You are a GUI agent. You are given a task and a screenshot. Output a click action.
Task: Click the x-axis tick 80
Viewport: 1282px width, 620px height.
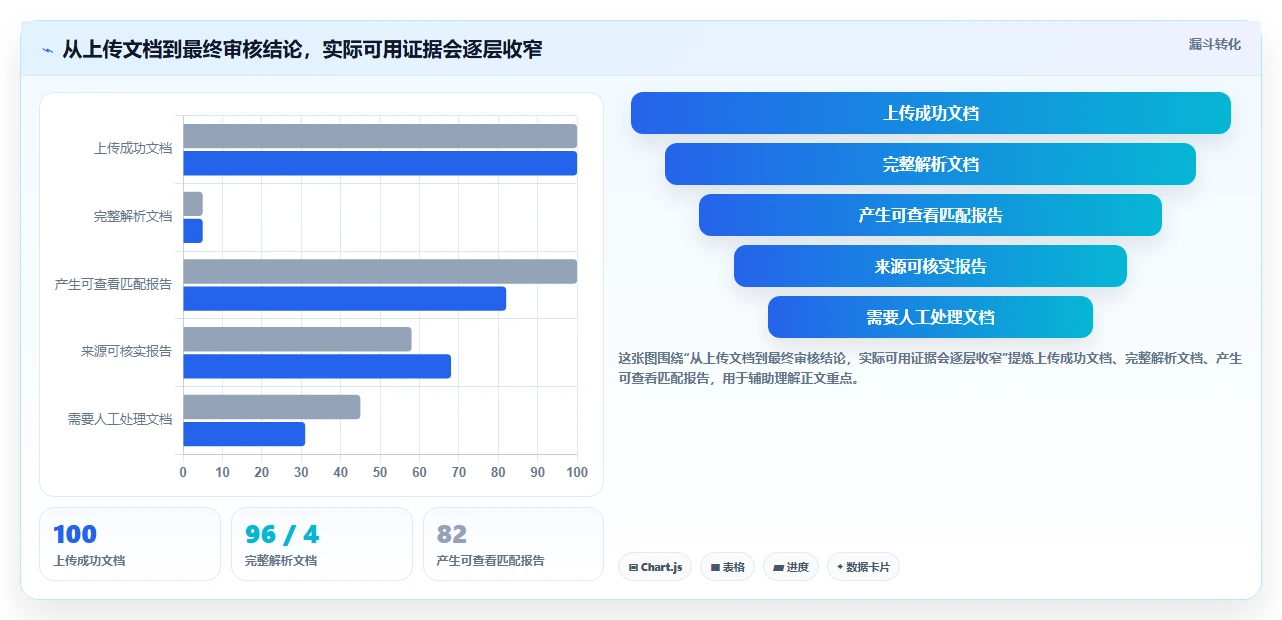[498, 472]
